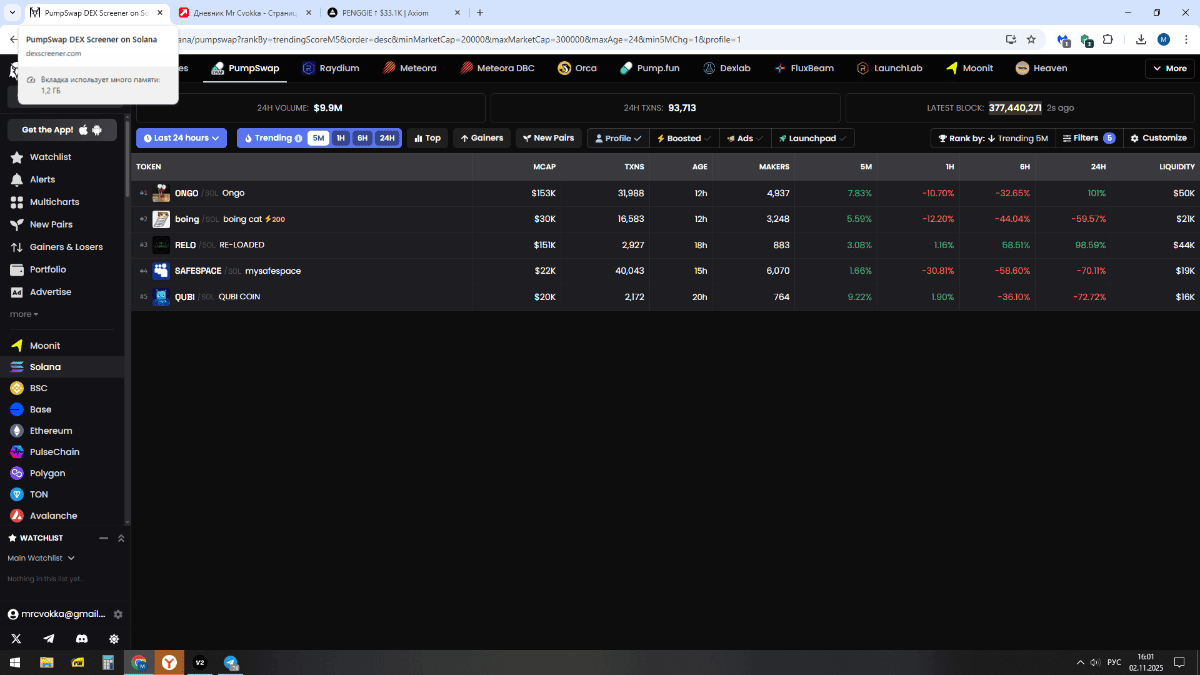Open the Last 24 hours dropdown
This screenshot has width=1200, height=675.
181,138
